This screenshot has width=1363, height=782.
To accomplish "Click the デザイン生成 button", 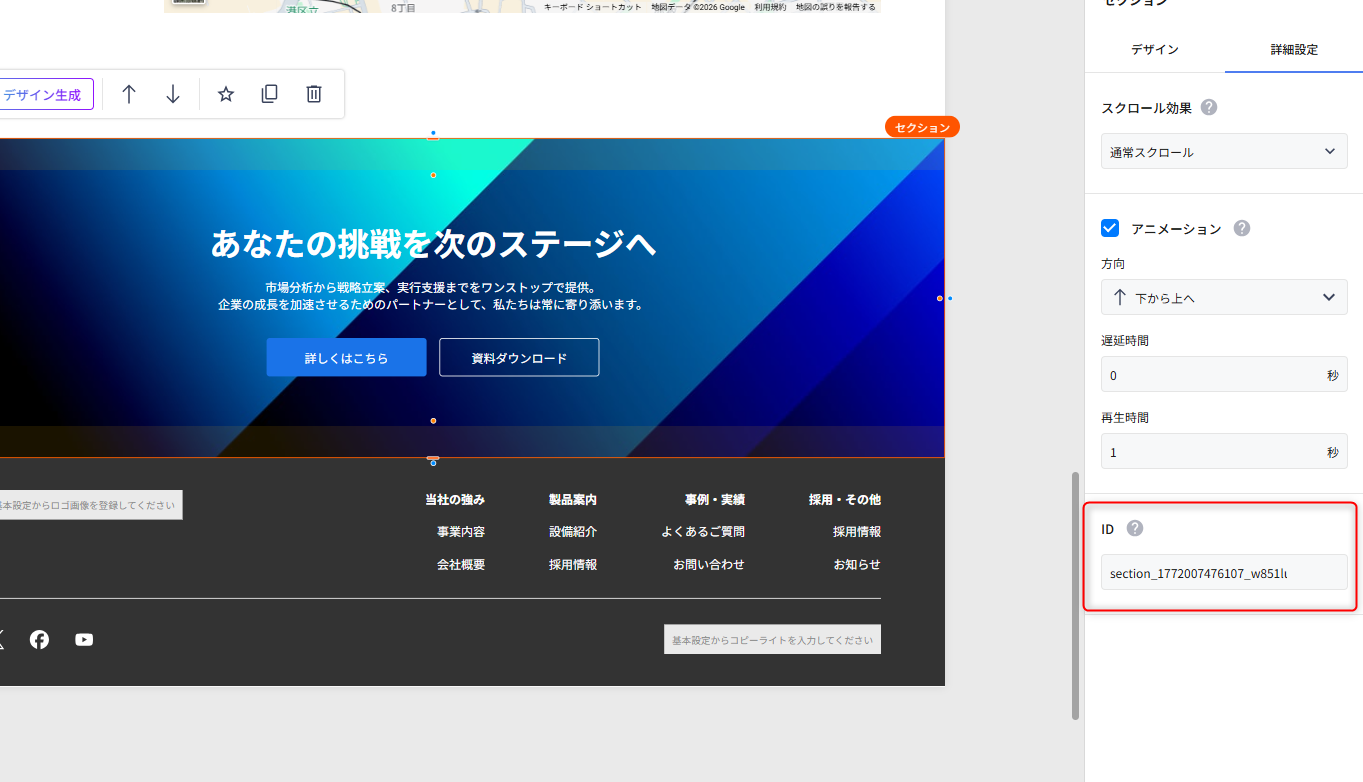I will [x=43, y=95].
